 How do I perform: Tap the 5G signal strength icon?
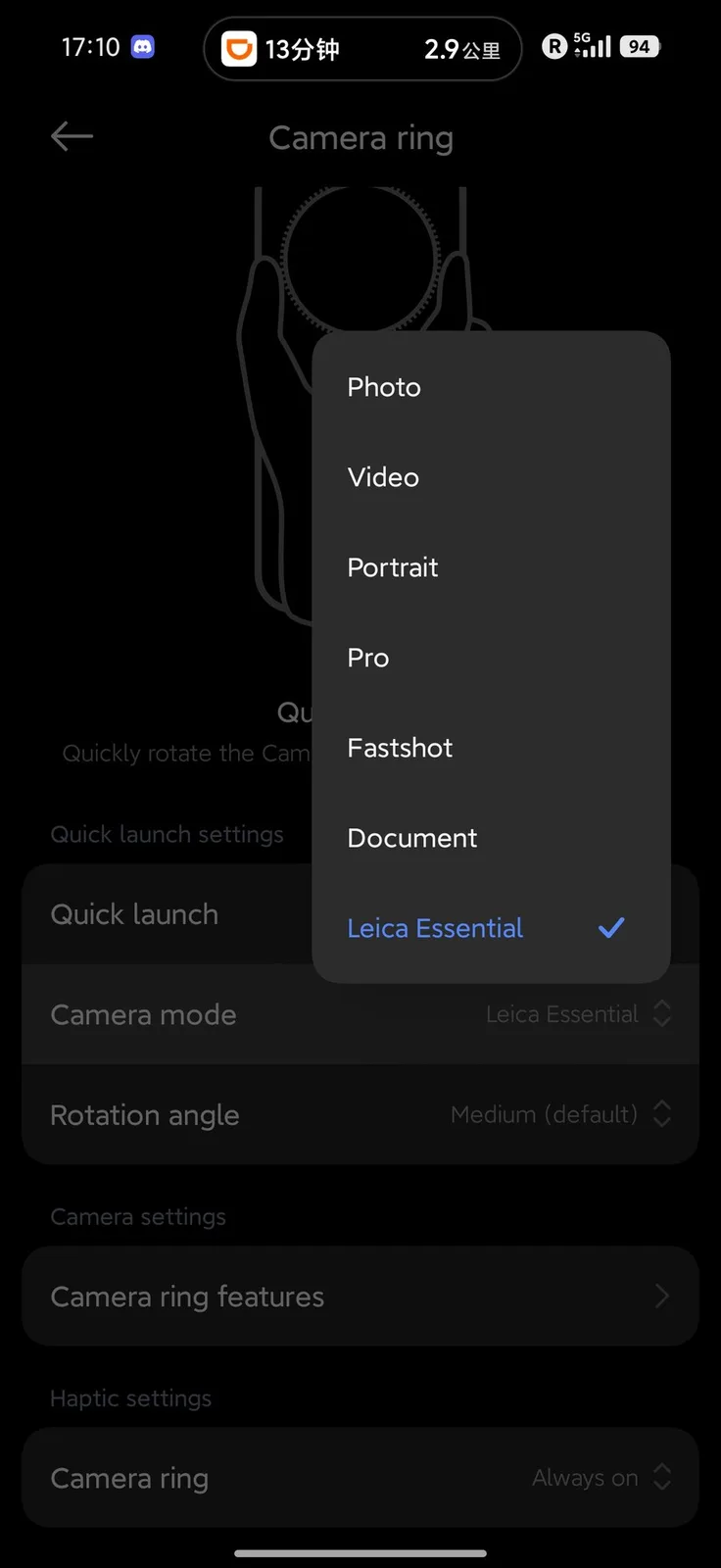point(593,45)
